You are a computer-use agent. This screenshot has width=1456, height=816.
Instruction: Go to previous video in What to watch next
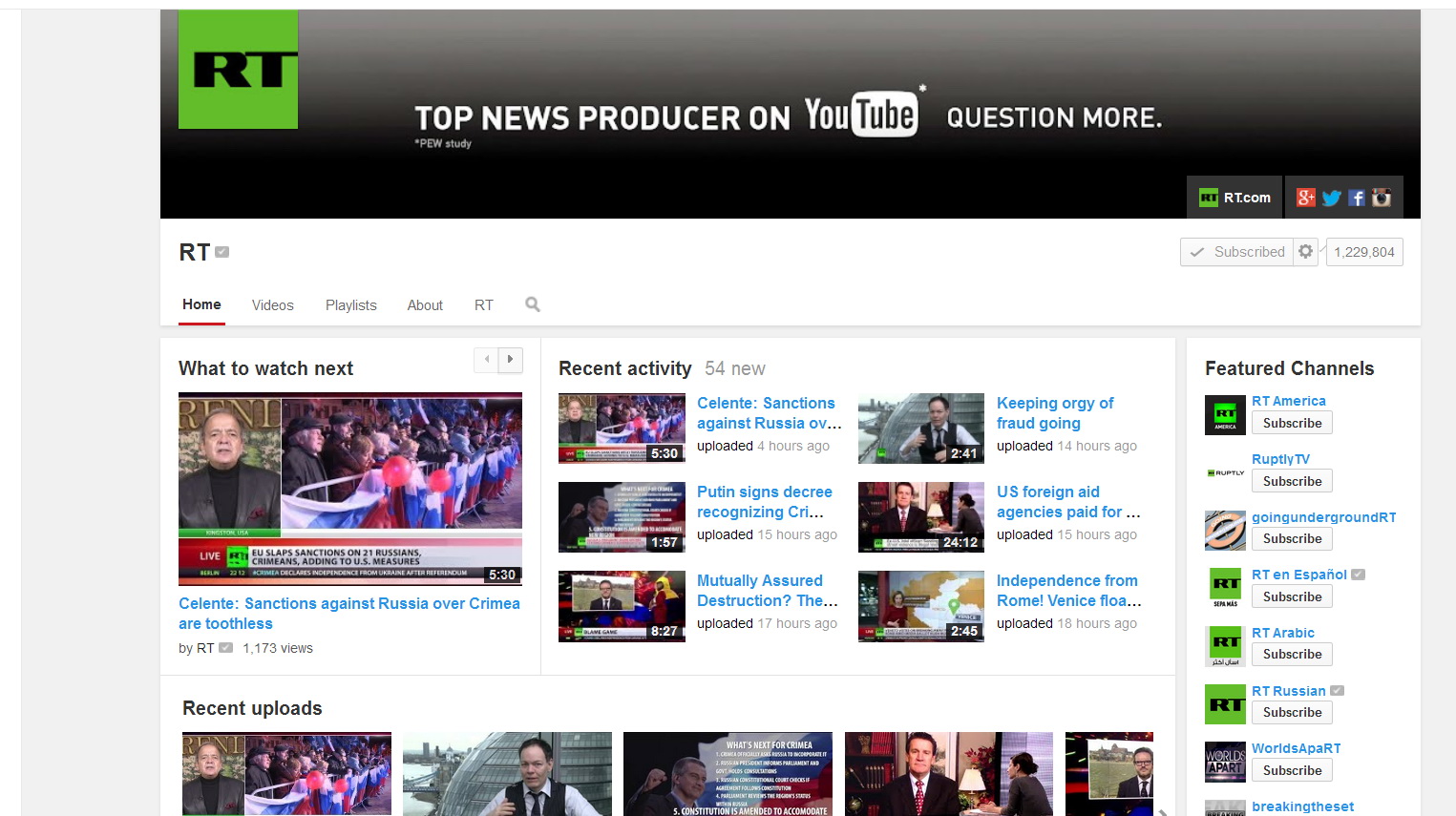487,359
